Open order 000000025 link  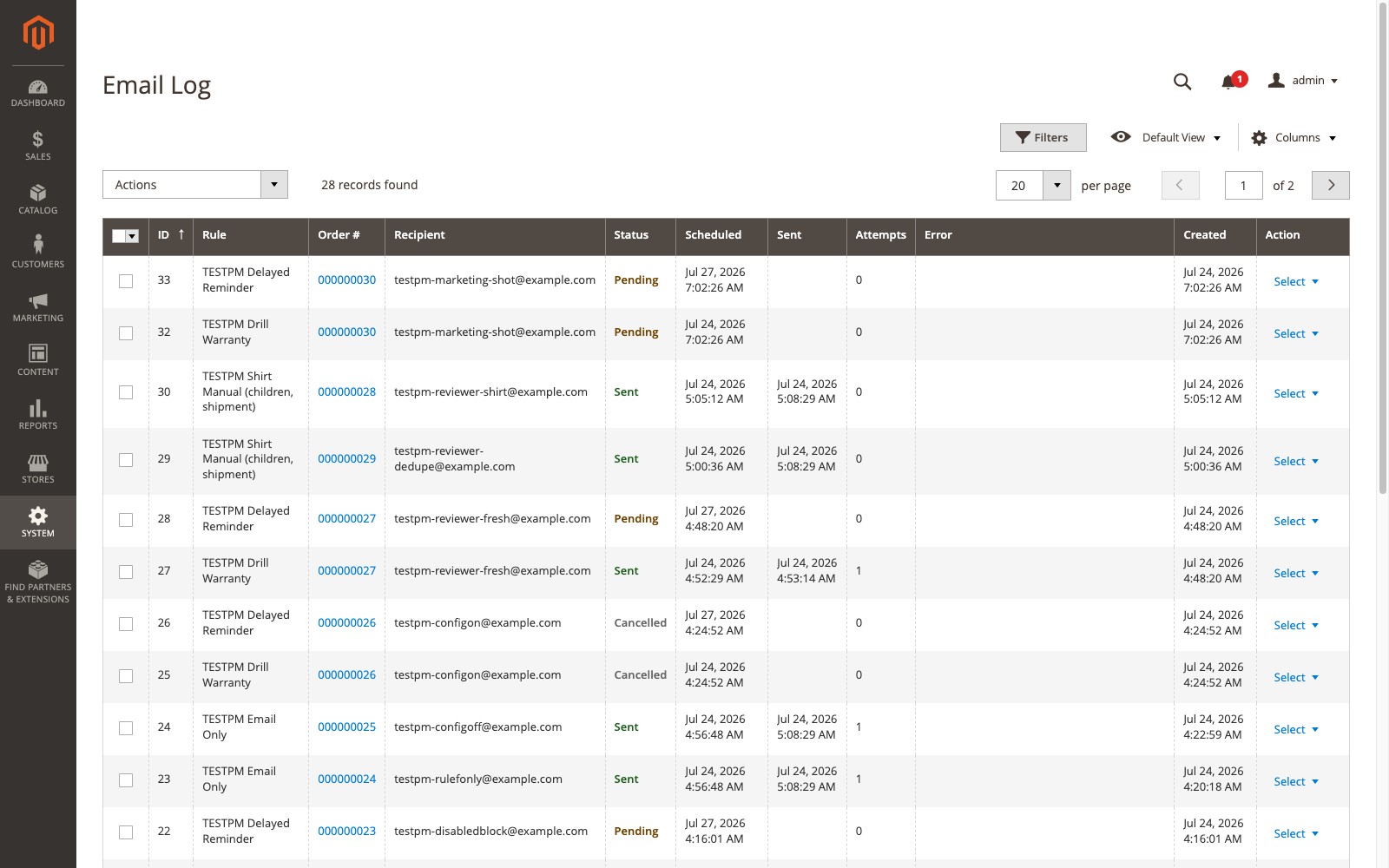[346, 727]
